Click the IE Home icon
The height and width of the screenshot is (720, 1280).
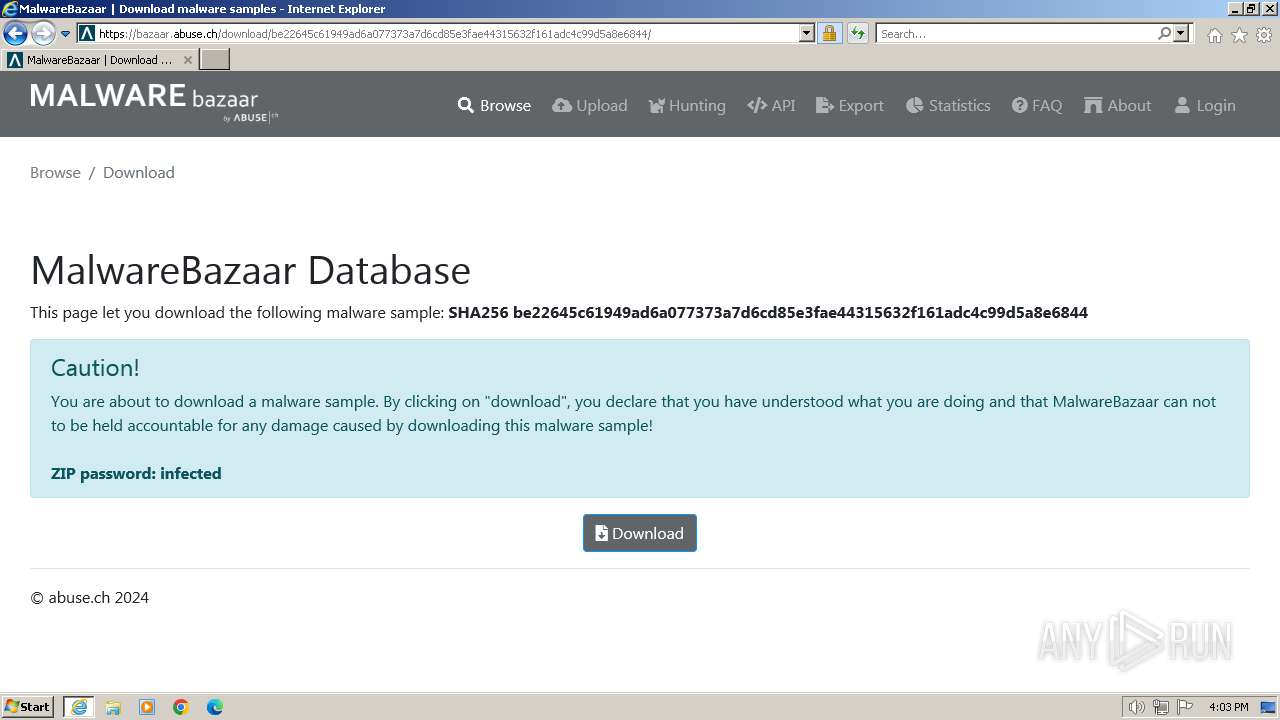tap(1214, 35)
